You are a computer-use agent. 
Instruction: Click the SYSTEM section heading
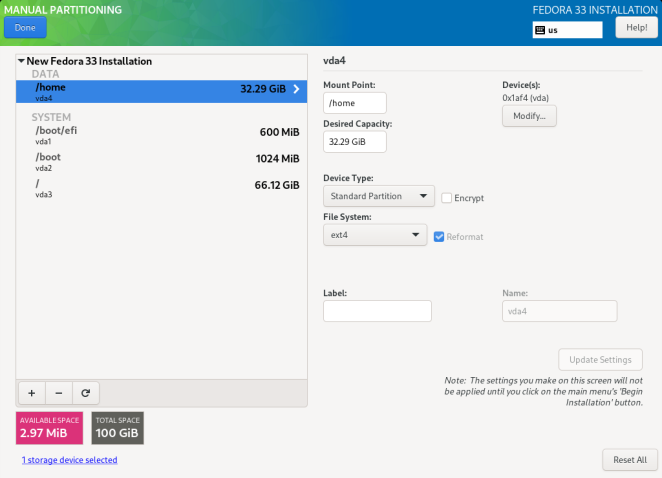pos(51,117)
